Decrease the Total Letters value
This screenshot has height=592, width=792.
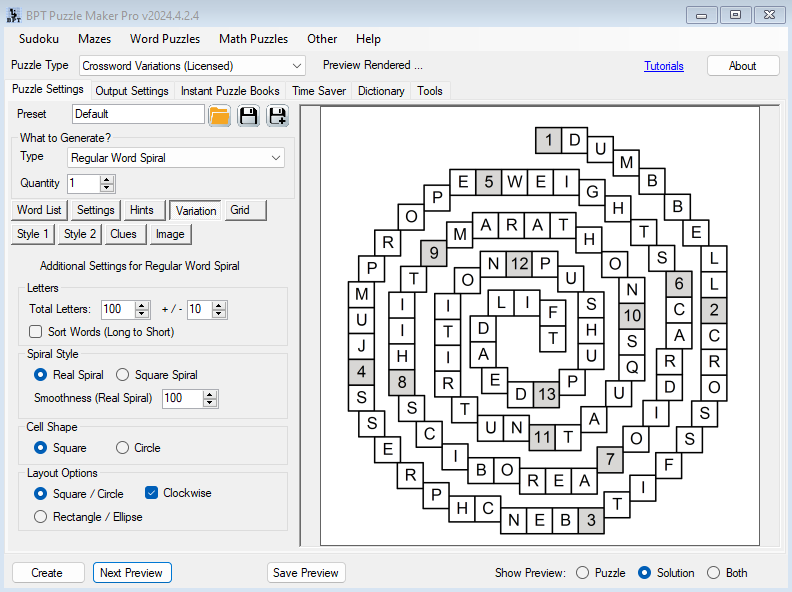(142, 314)
